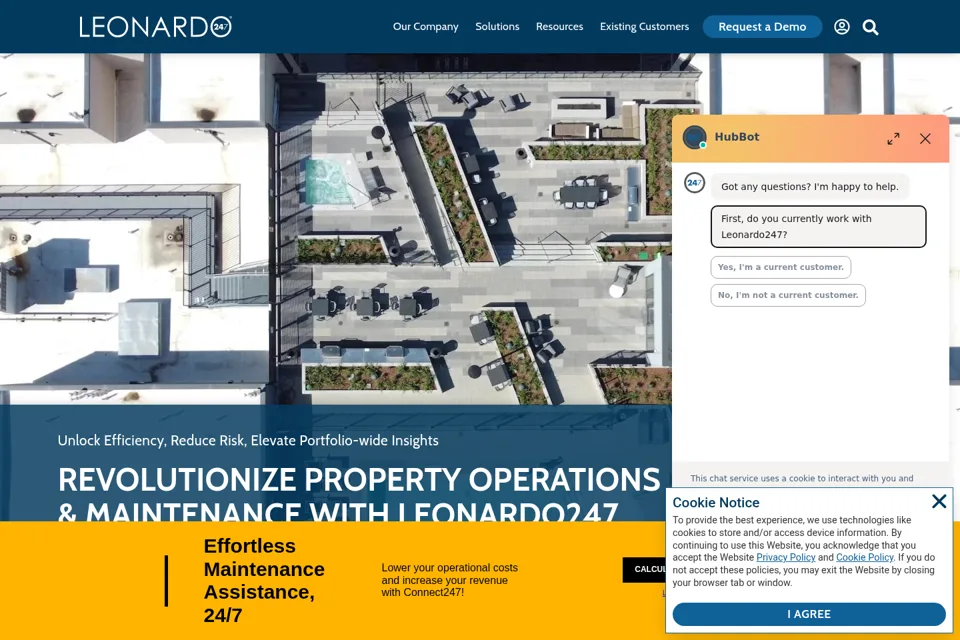Open the Our Company menu
Image resolution: width=960 pixels, height=640 pixels.
[x=426, y=27]
